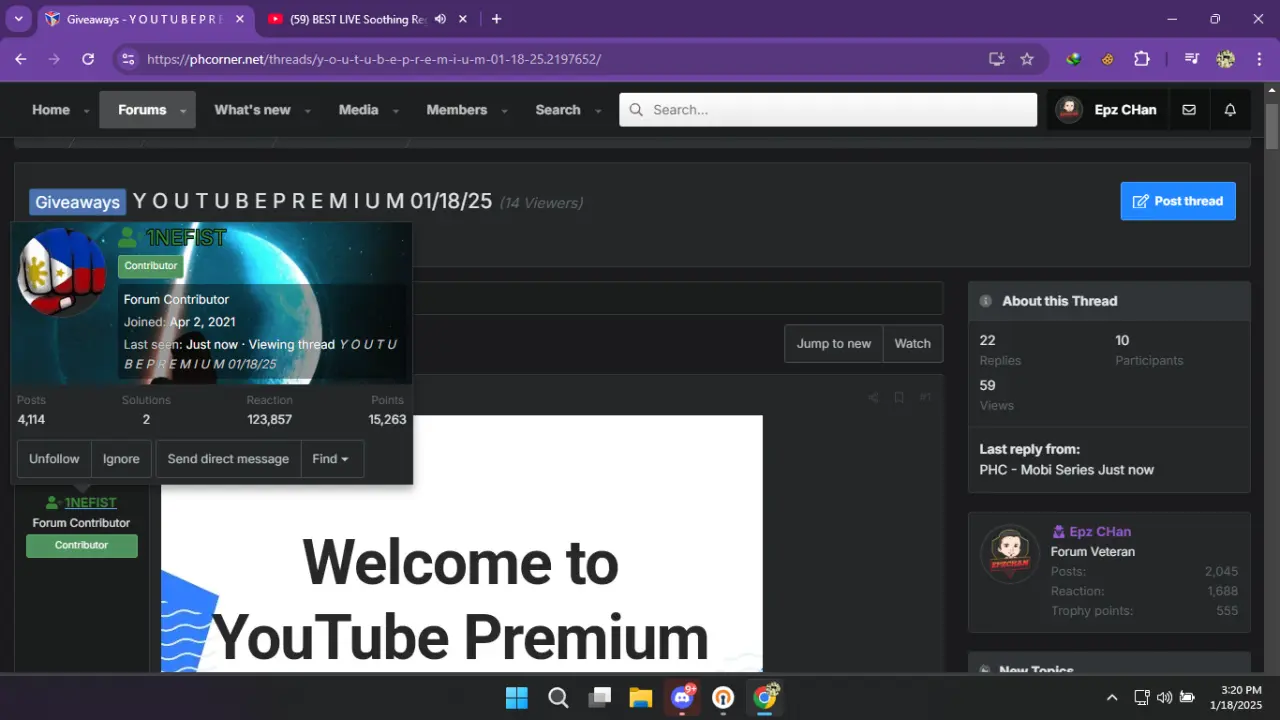Click the Post thread button

tap(1178, 201)
